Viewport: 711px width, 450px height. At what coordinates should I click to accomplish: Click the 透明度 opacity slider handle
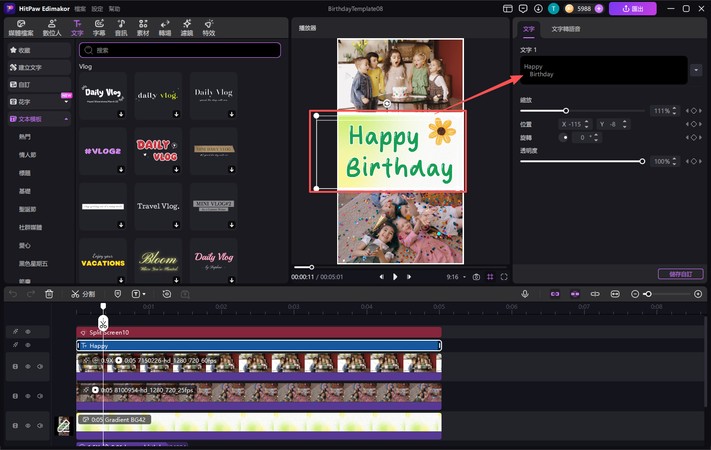(x=641, y=161)
